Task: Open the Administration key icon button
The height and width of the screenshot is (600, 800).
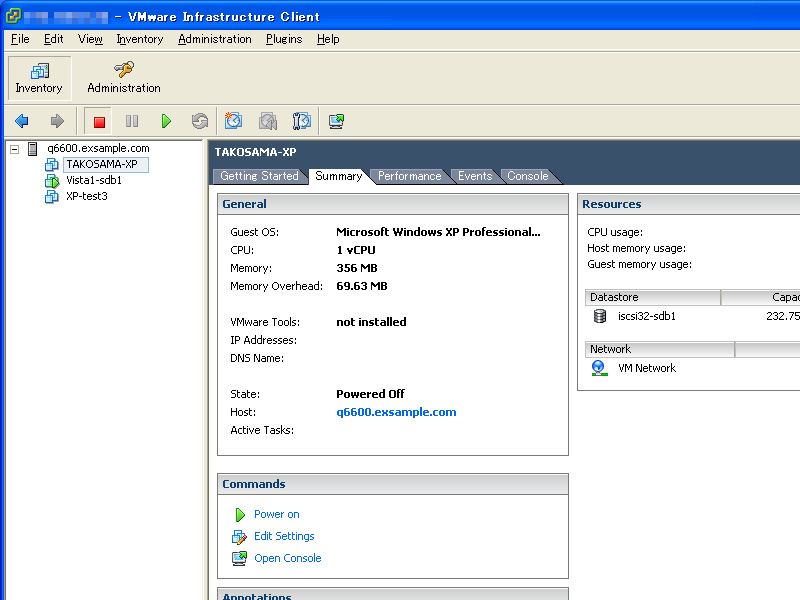Action: [x=123, y=78]
